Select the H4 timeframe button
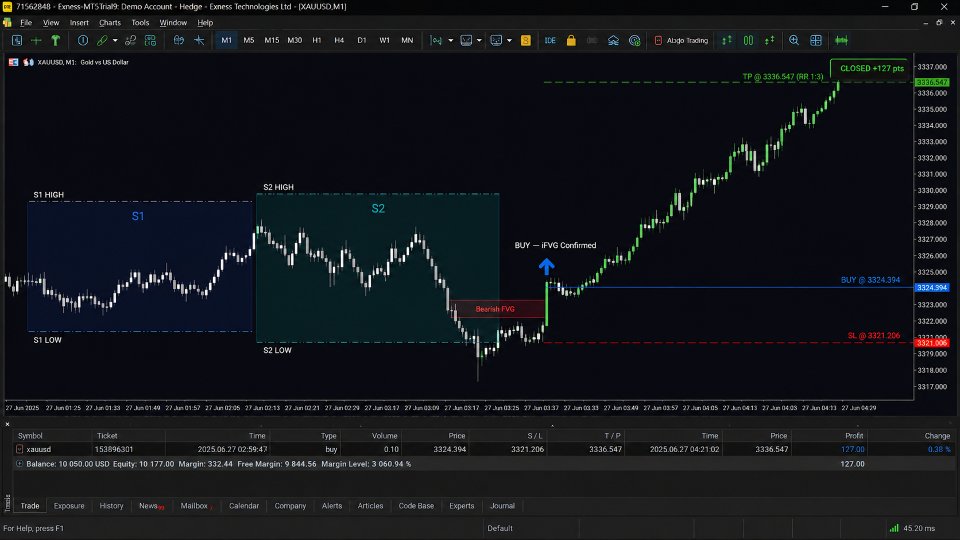Viewport: 960px width, 540px height. 339,40
